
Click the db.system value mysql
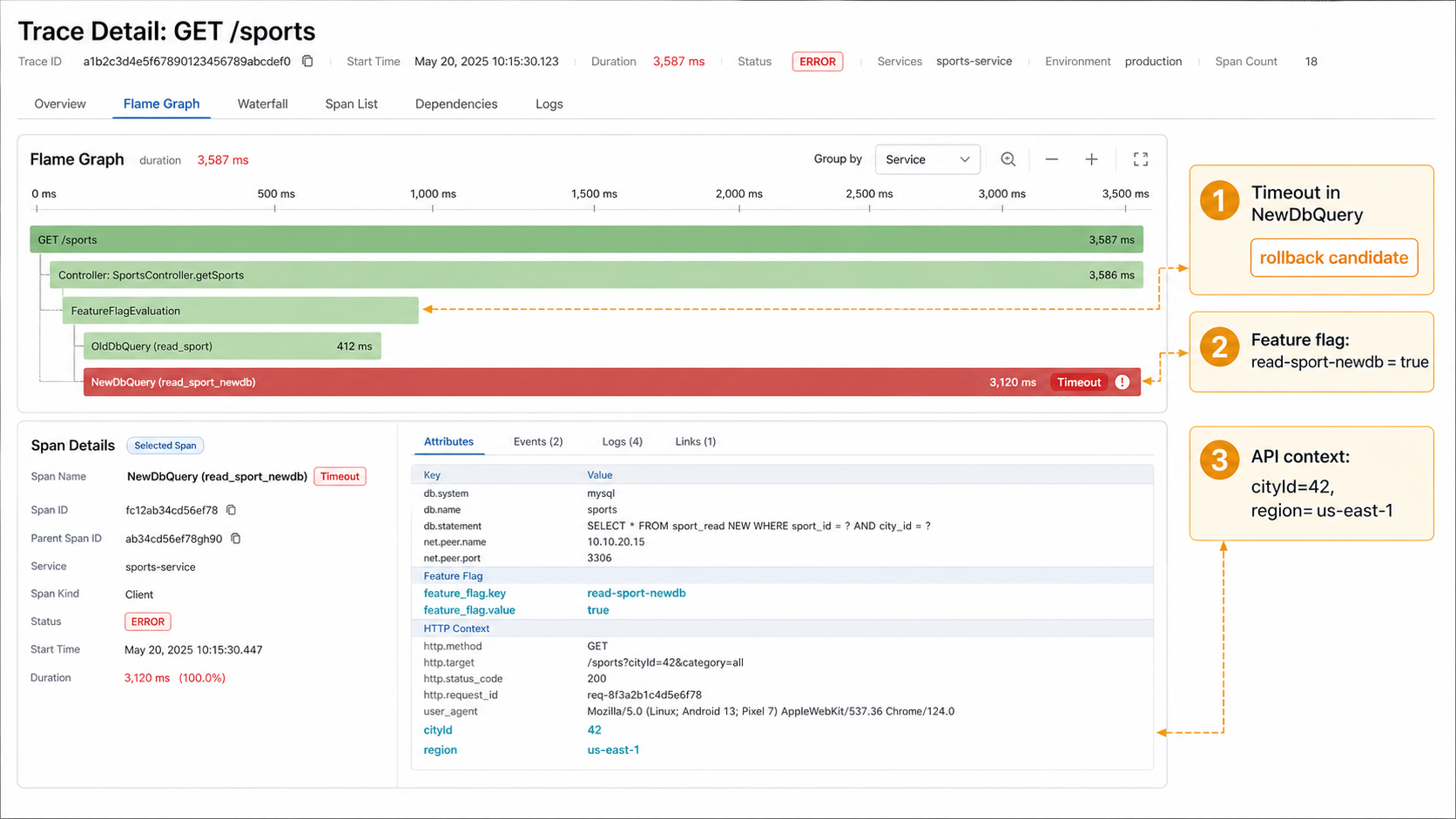pyautogui.click(x=601, y=493)
